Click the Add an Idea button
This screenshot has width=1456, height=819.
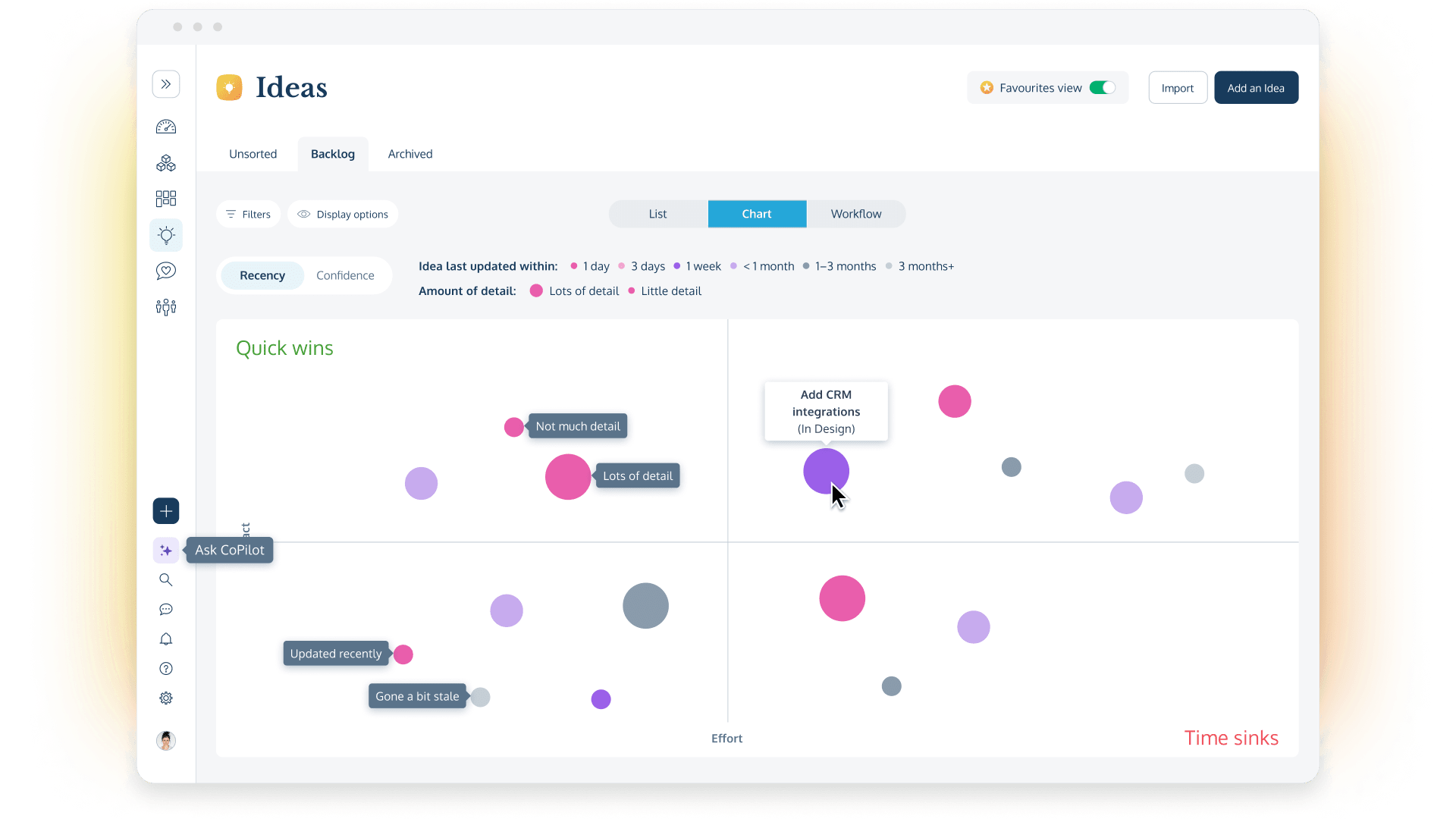click(1256, 88)
